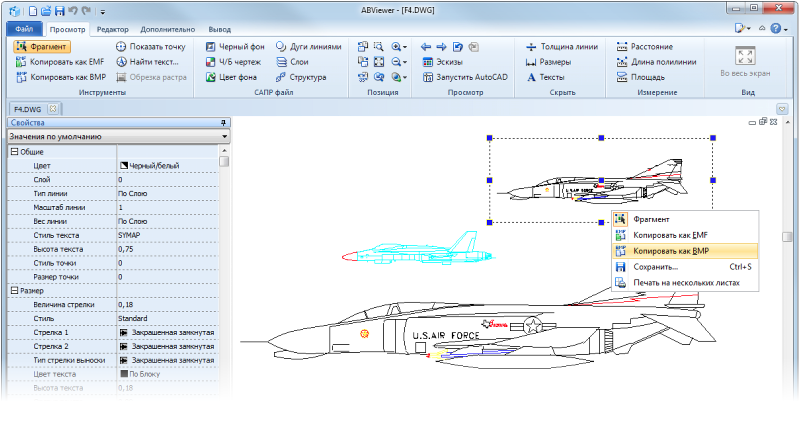
Task: Switch to the Дополнительно ribbon tab
Action: pos(167,29)
